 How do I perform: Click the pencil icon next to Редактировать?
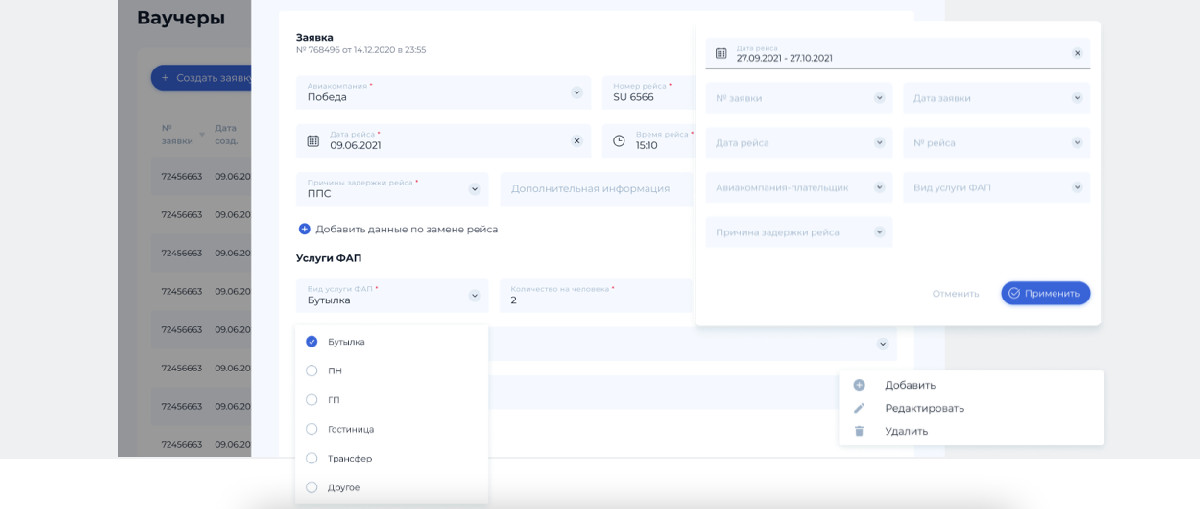[859, 408]
